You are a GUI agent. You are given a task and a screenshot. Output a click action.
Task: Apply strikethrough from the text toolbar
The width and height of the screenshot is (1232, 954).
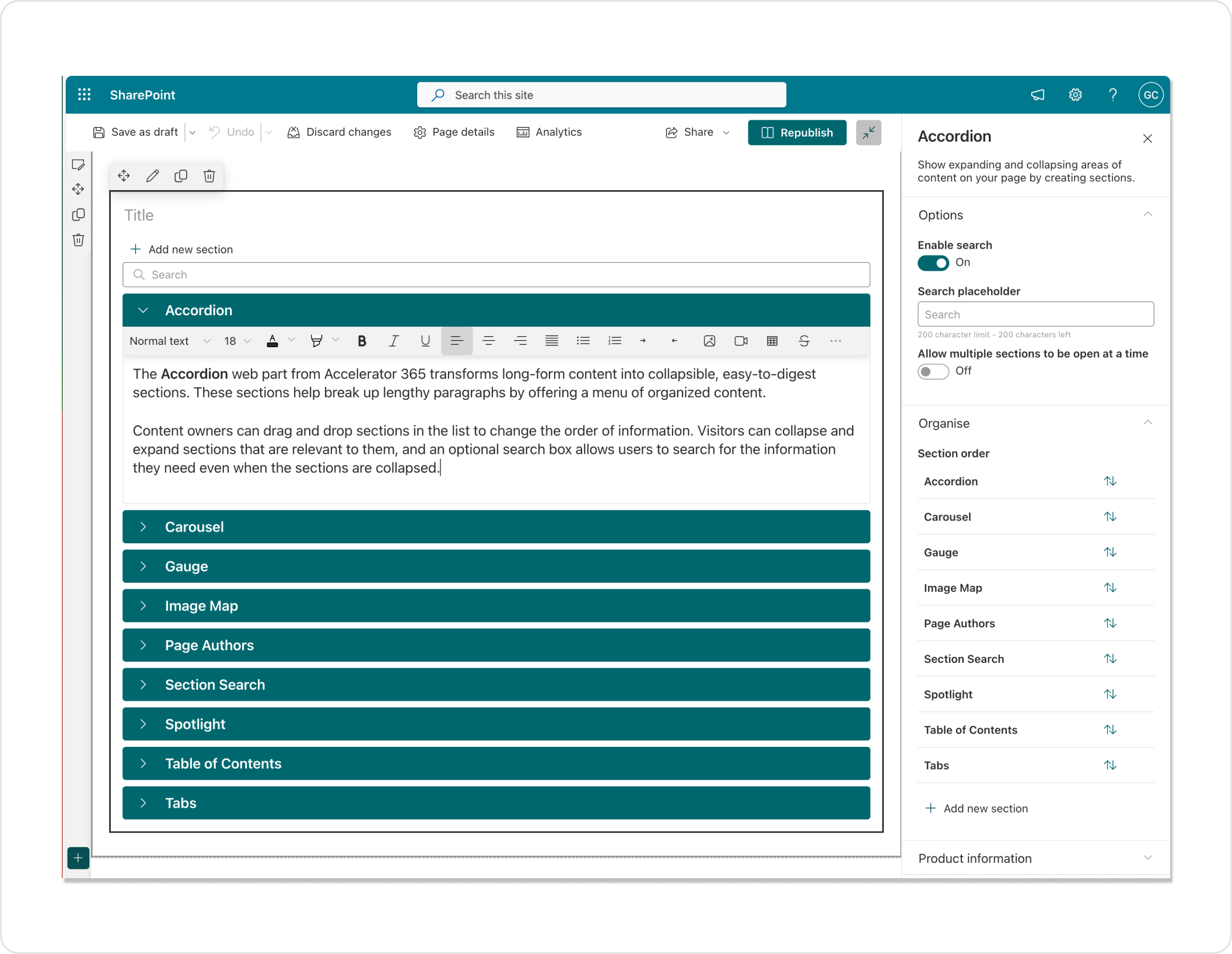click(804, 341)
